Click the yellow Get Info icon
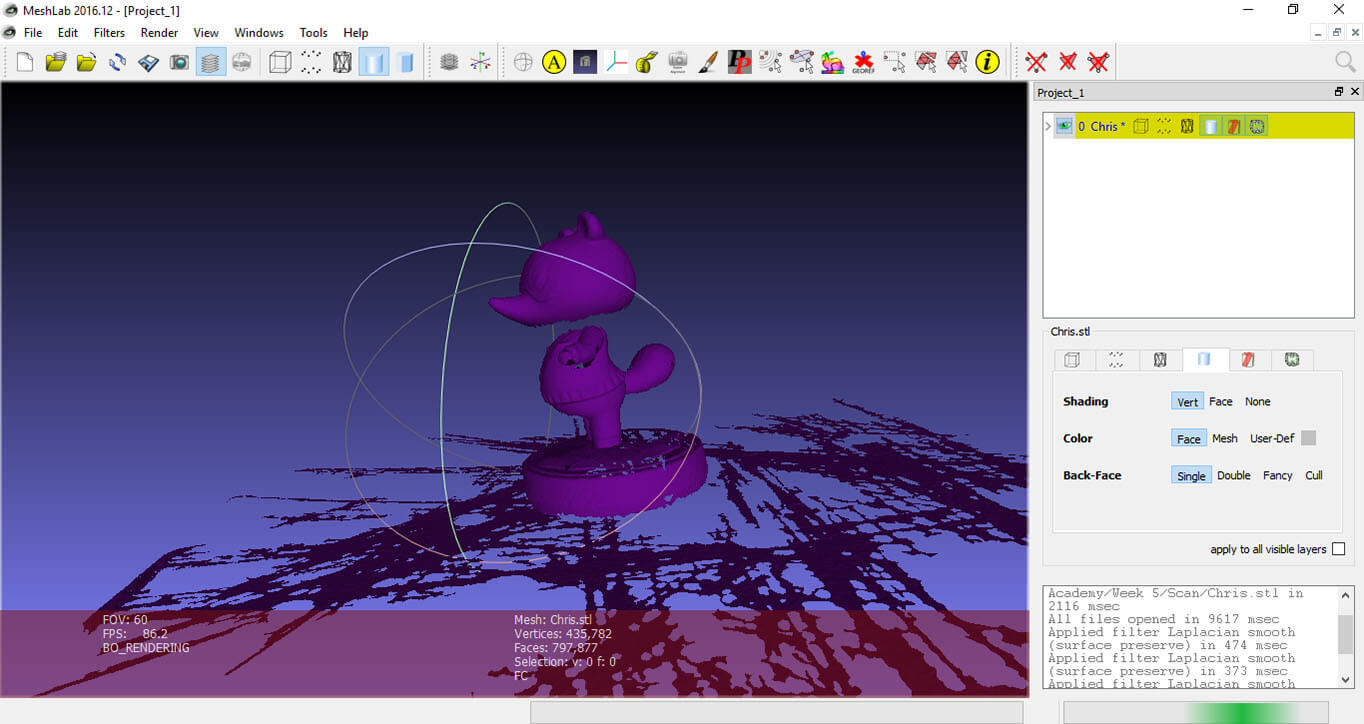This screenshot has height=724, width=1364. [x=988, y=62]
